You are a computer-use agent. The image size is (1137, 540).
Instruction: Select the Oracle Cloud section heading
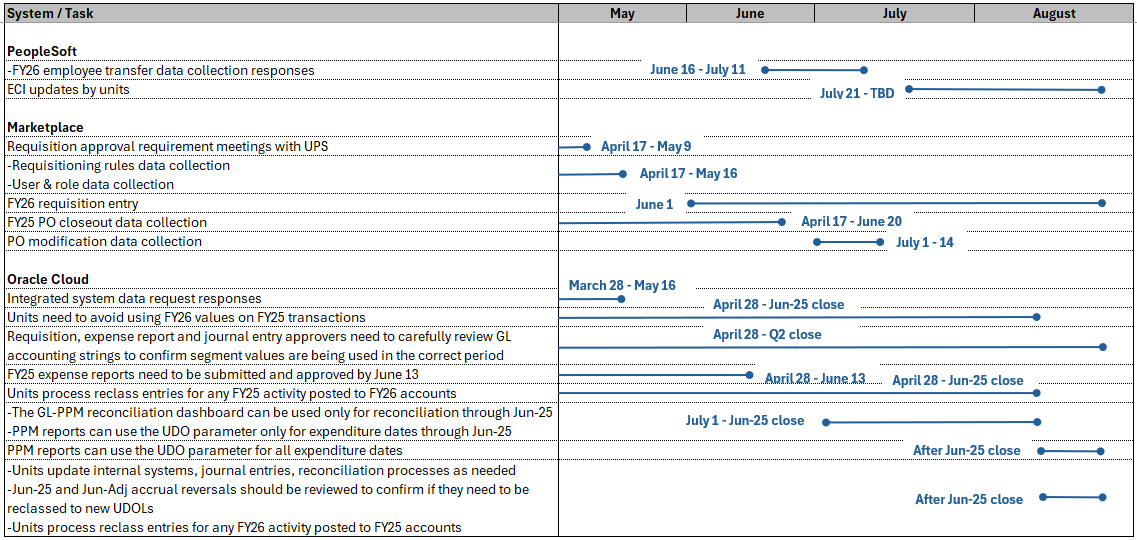coord(48,279)
